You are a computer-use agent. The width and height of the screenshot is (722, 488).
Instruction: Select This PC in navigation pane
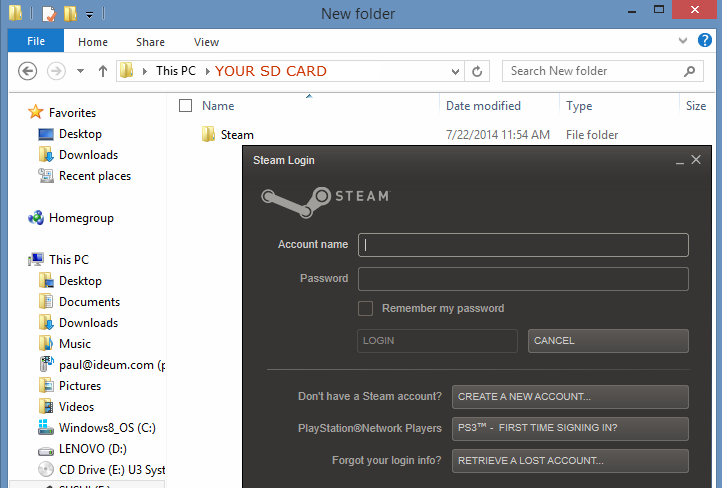tap(58, 260)
